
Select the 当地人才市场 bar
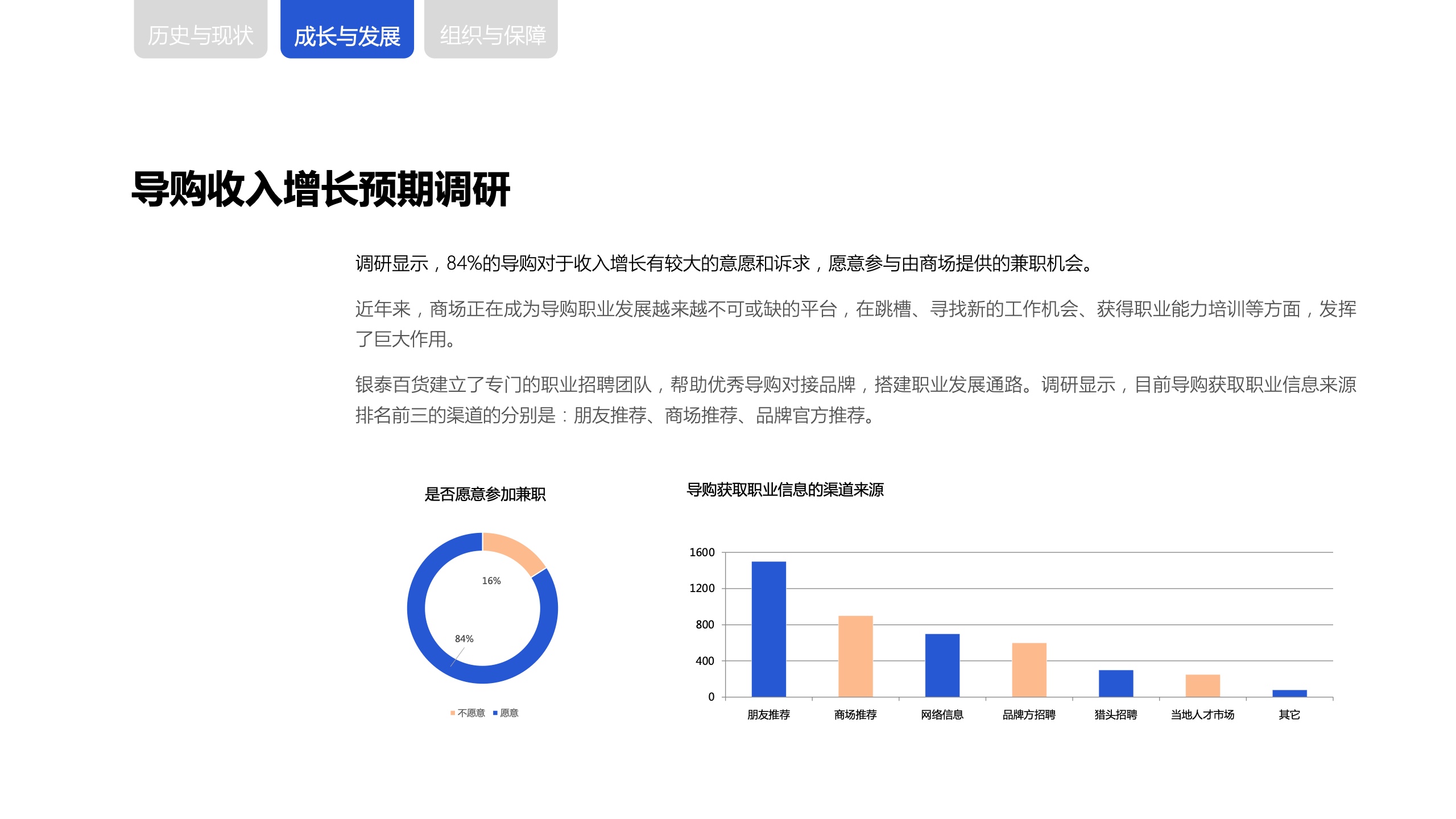1203,686
